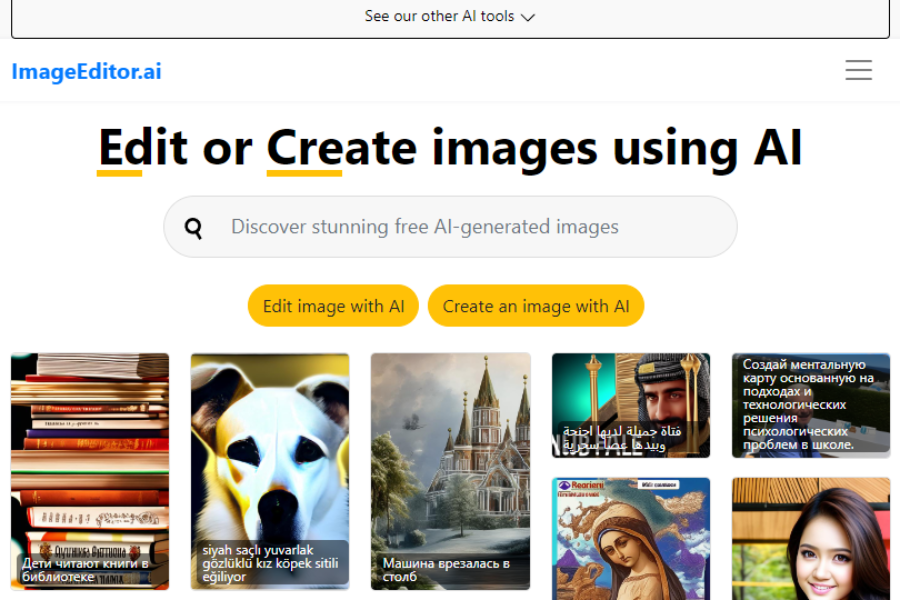Open the ImageEditor.ai logo link
This screenshot has width=900, height=600.
tap(86, 71)
